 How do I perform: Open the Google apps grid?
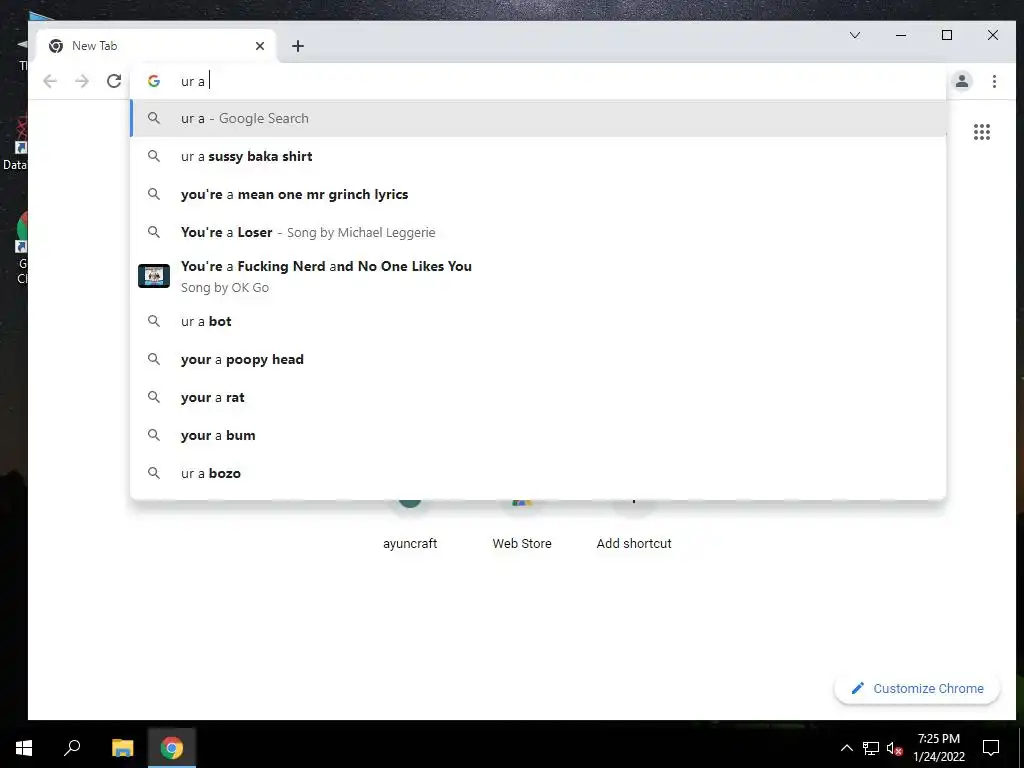tap(982, 132)
